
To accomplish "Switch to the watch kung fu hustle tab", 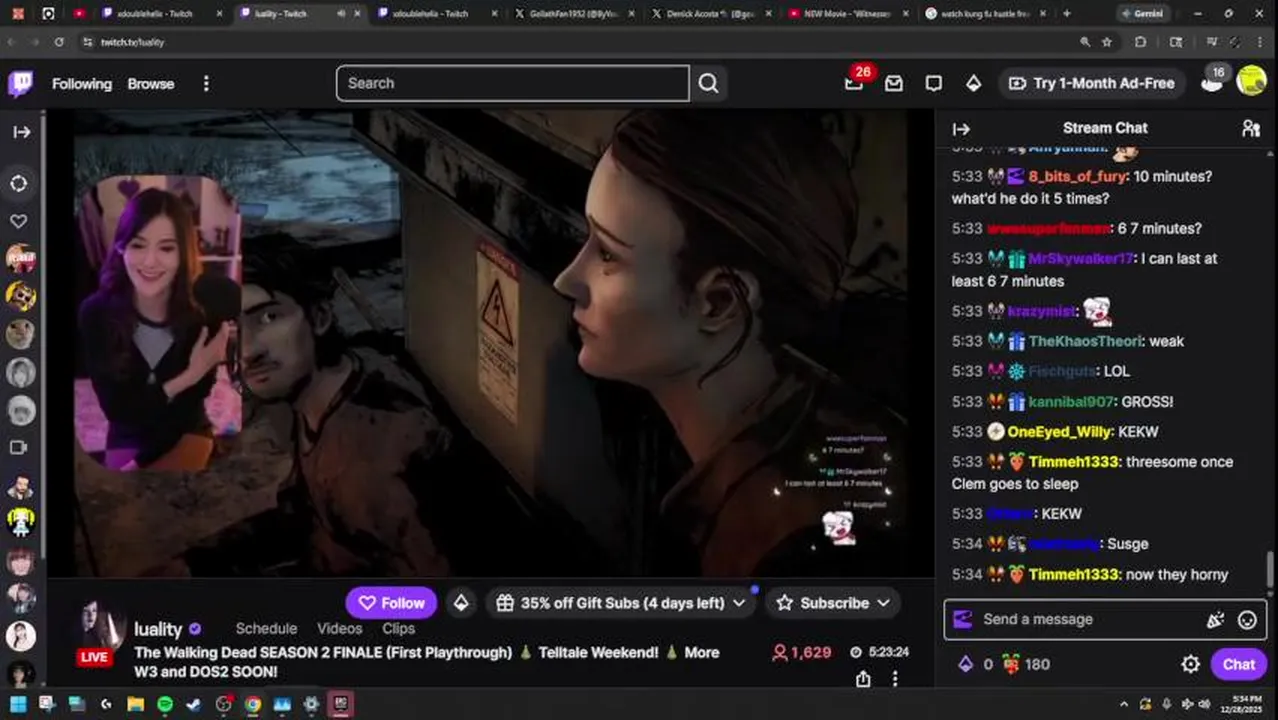I will [983, 14].
